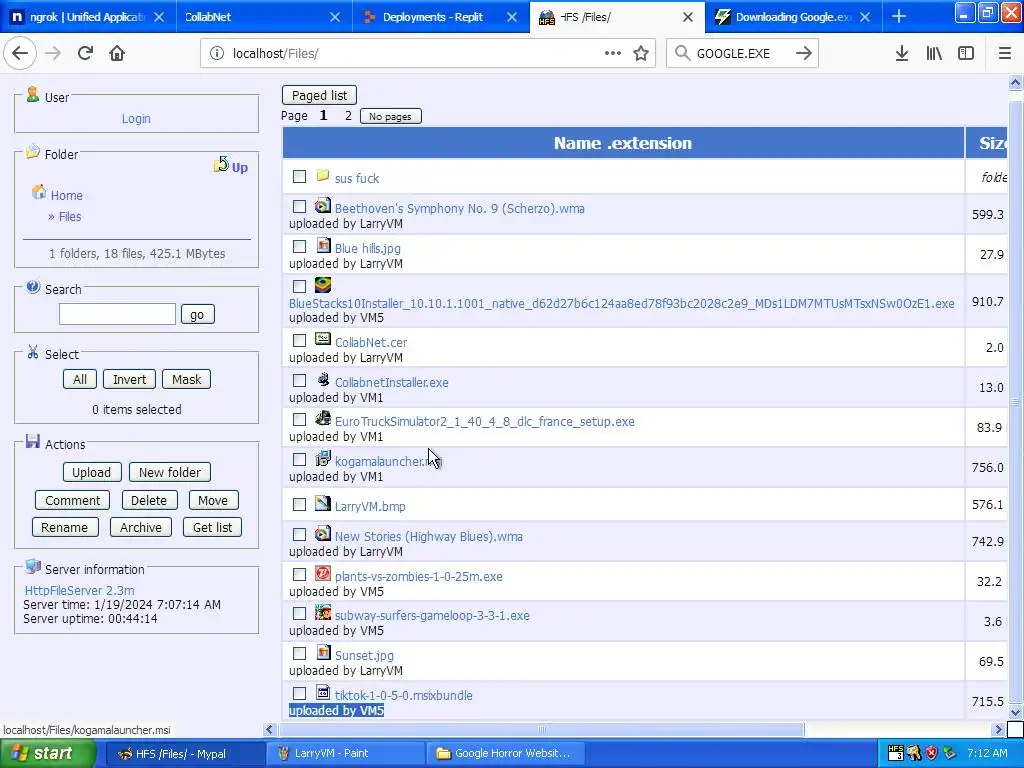
Task: Tick the checkbox for CollabNet.cer
Action: click(299, 340)
